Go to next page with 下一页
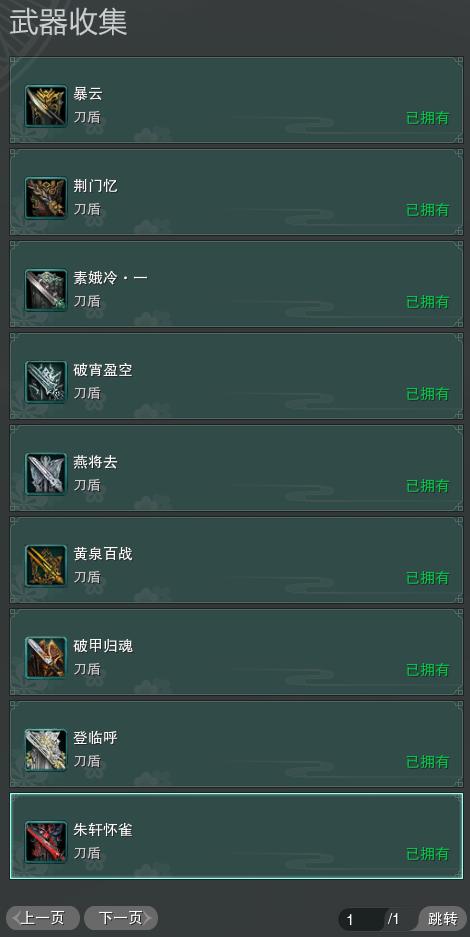This screenshot has height=937, width=470. [x=121, y=917]
